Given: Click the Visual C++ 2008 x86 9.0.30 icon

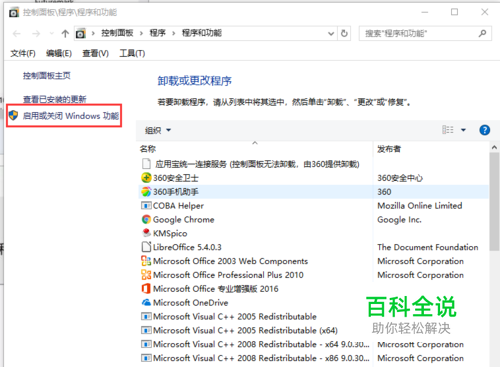Looking at the screenshot, I should [x=146, y=358].
